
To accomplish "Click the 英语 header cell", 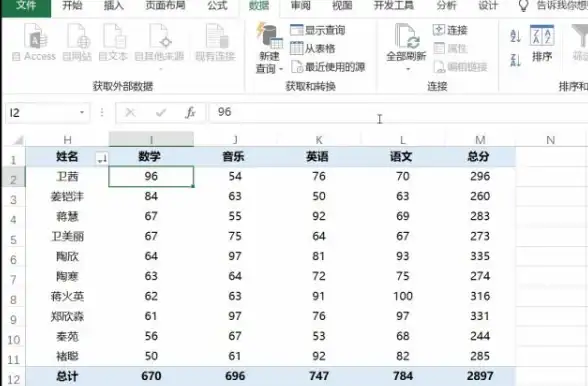I will (x=319, y=156).
